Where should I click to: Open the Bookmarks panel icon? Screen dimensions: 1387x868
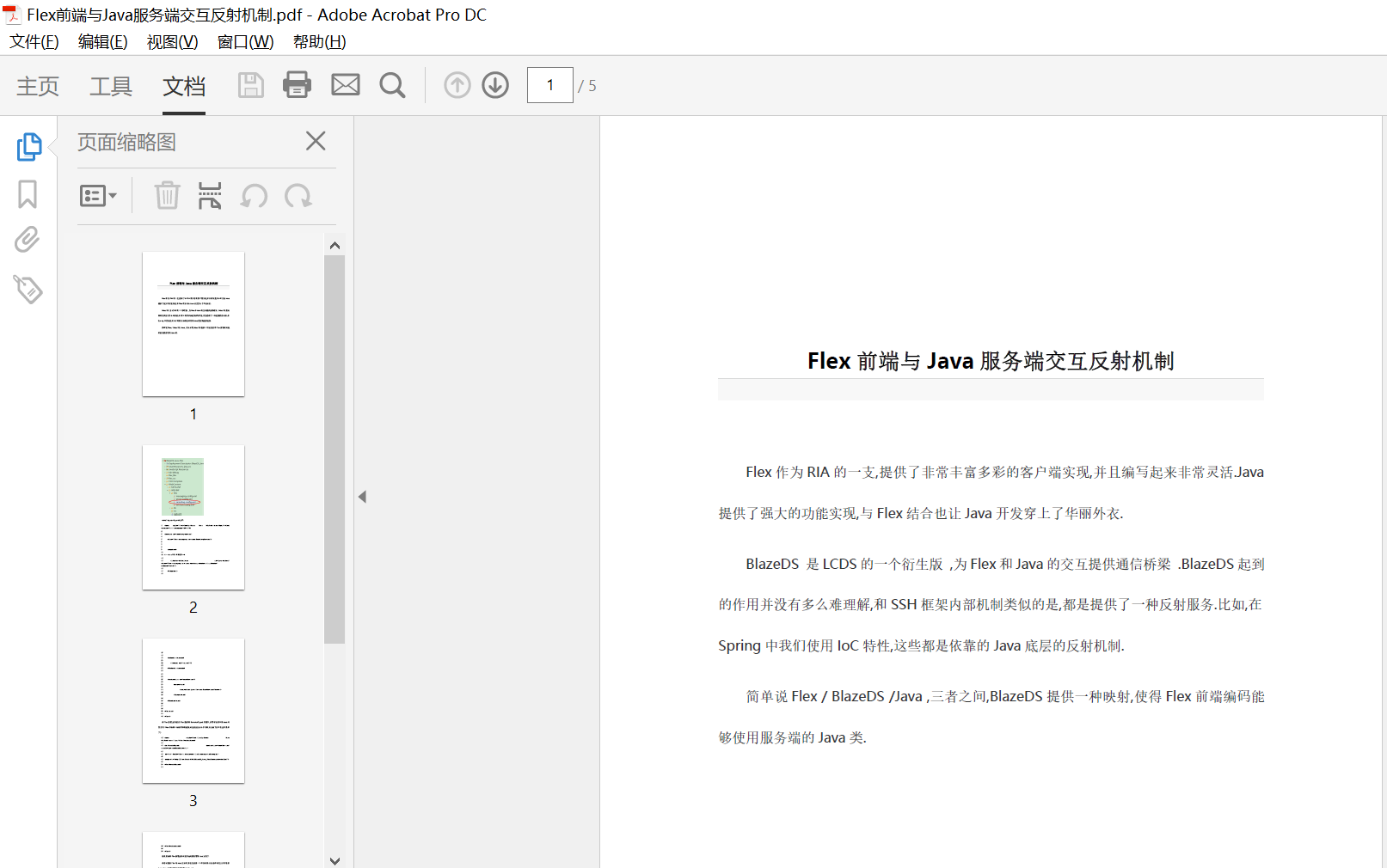(x=28, y=194)
